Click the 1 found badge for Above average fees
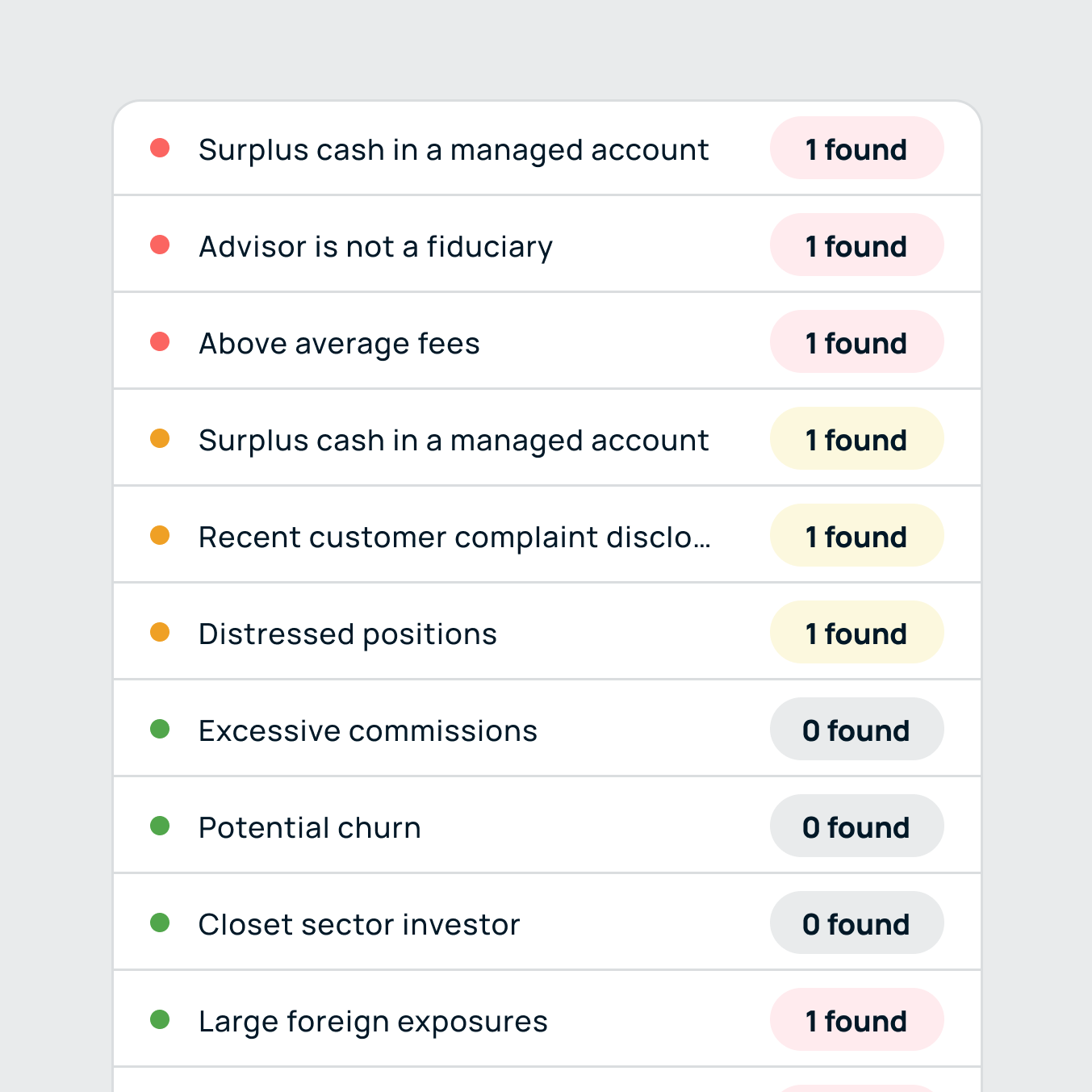Viewport: 1092px width, 1092px height. point(856,342)
